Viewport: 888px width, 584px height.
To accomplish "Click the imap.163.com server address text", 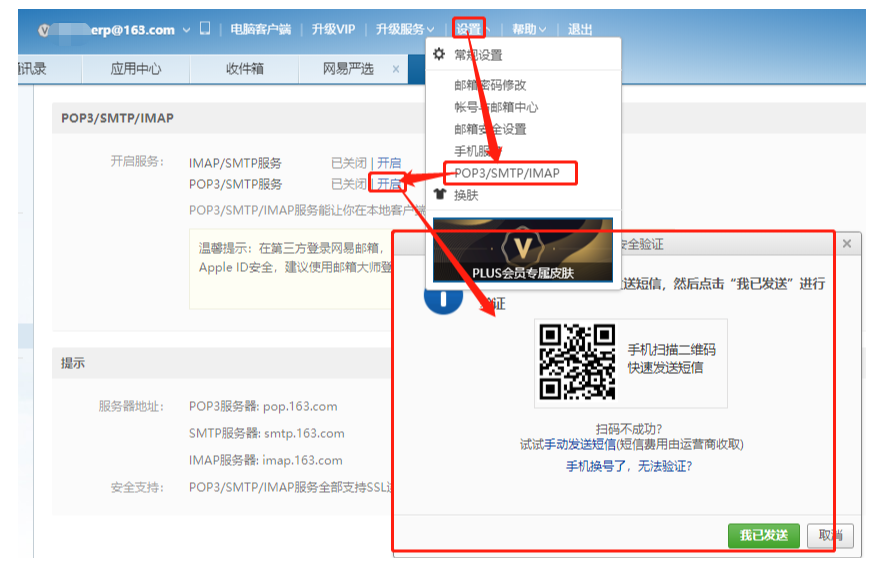I will pyautogui.click(x=302, y=461).
